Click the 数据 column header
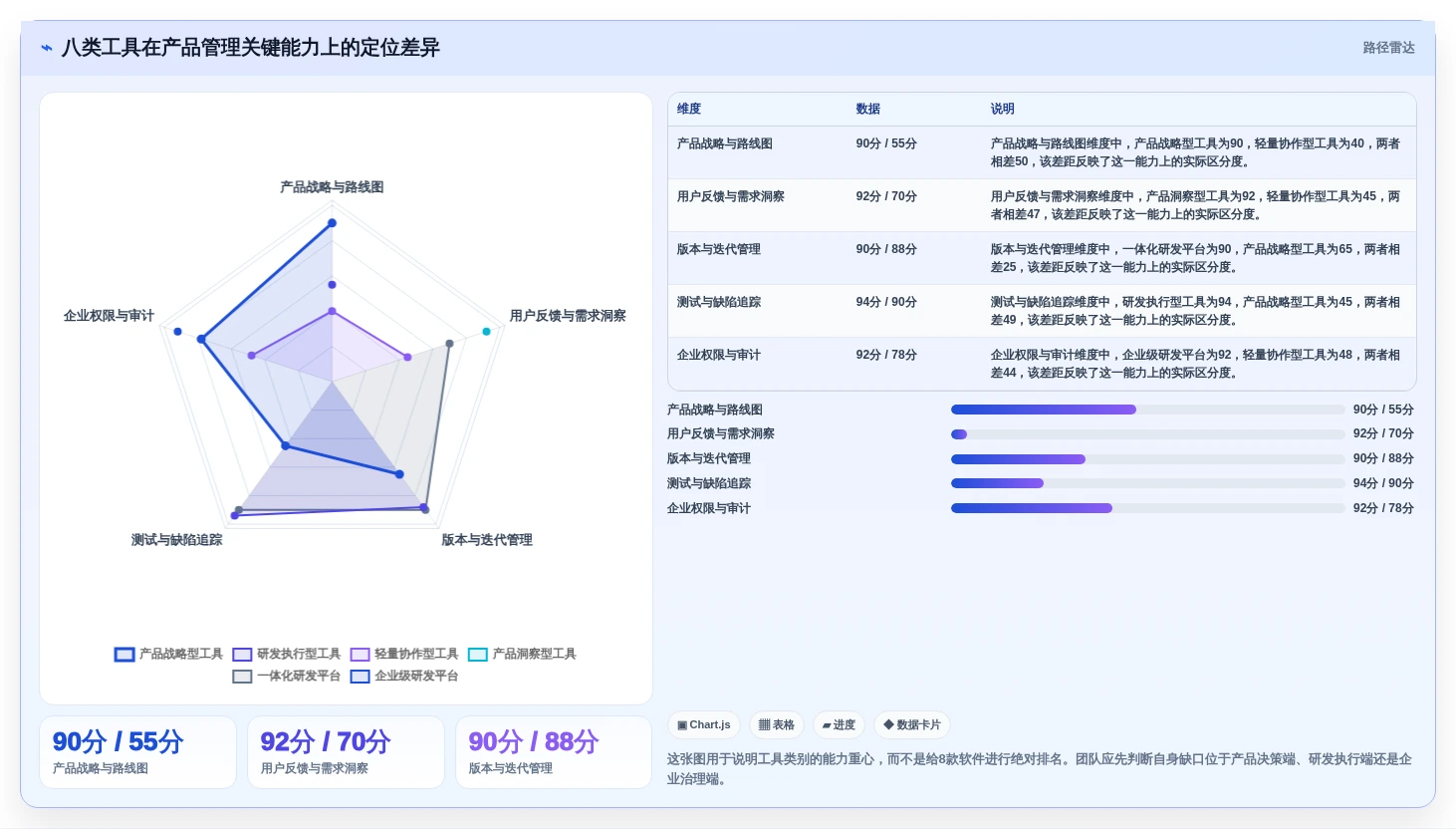This screenshot has height=829, width=1456. click(868, 109)
